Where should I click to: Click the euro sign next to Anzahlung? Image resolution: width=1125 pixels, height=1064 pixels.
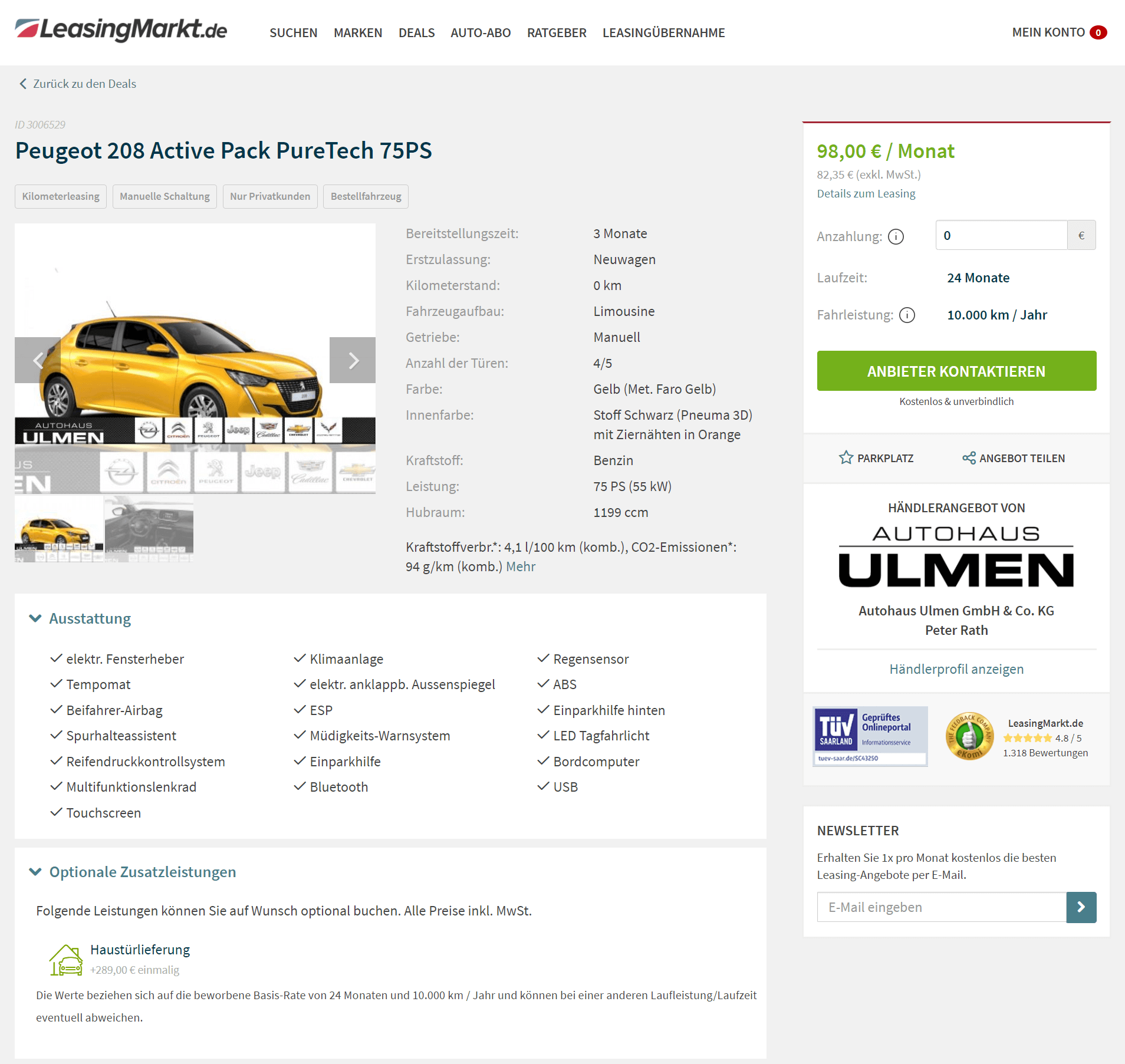pos(1081,235)
